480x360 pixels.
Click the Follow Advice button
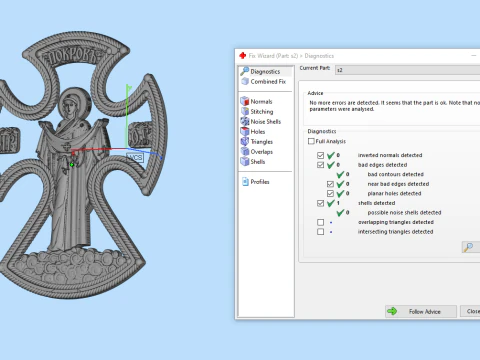pyautogui.click(x=421, y=311)
